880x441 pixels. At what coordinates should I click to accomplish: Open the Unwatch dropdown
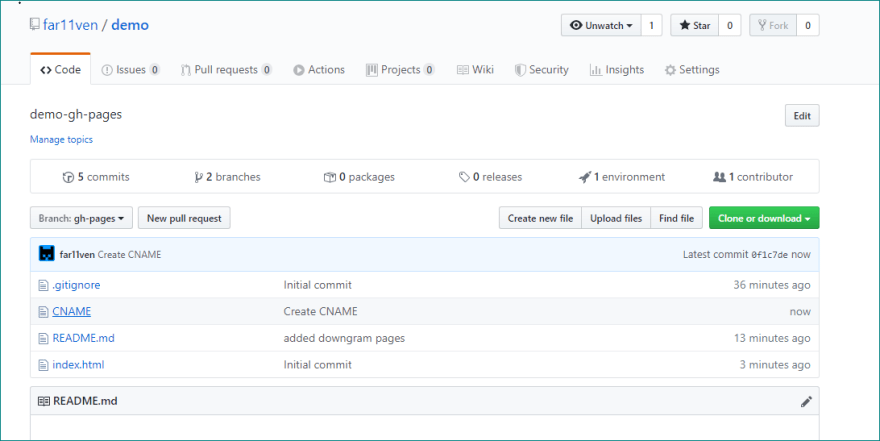tap(601, 25)
